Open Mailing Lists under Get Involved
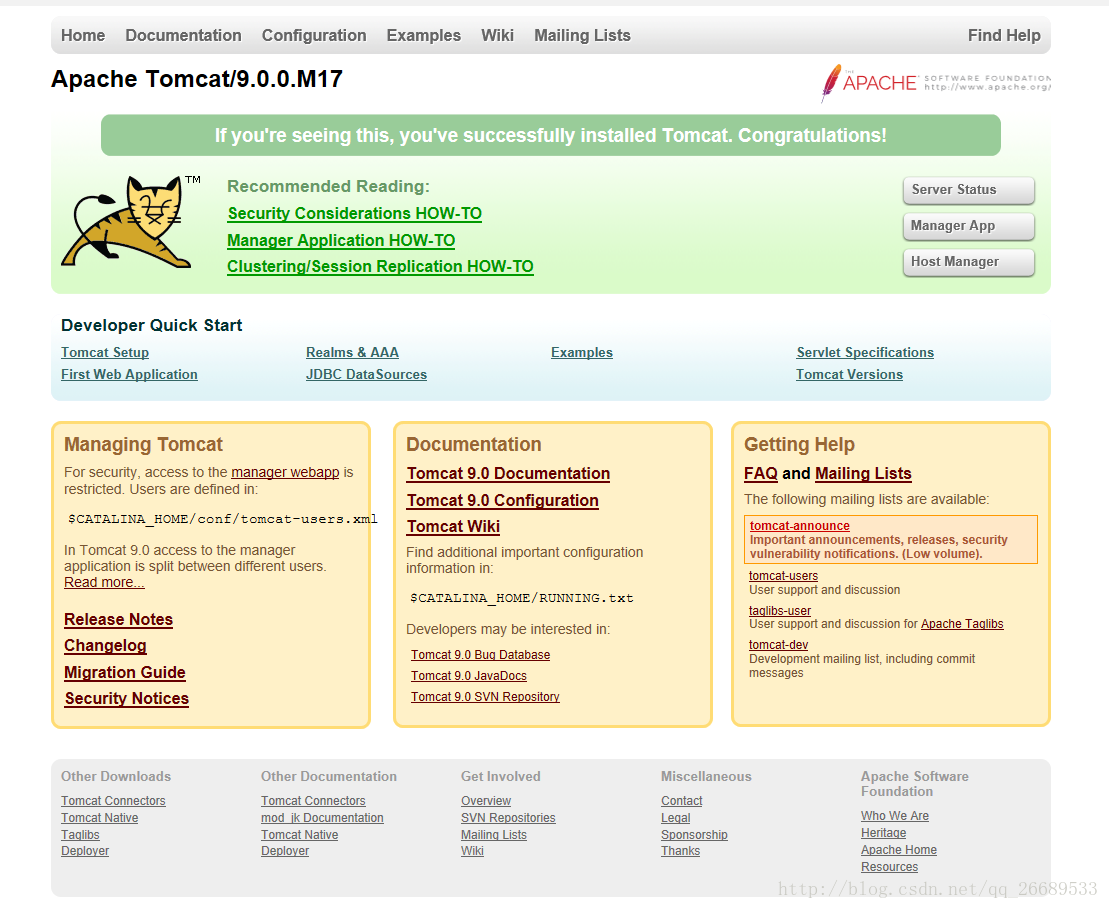This screenshot has width=1109, height=909. pos(494,835)
